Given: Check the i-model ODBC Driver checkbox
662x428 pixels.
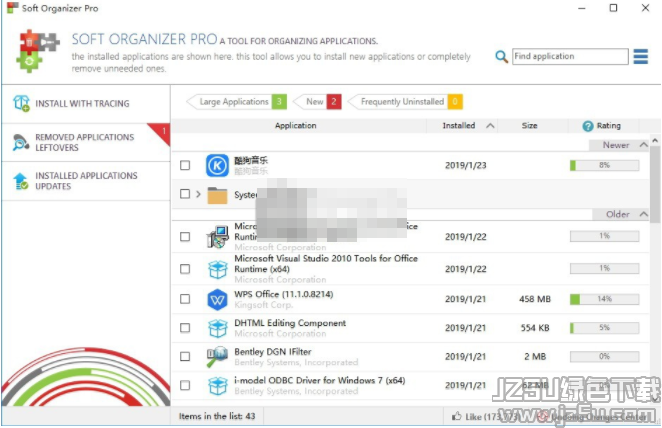Looking at the screenshot, I should (185, 385).
